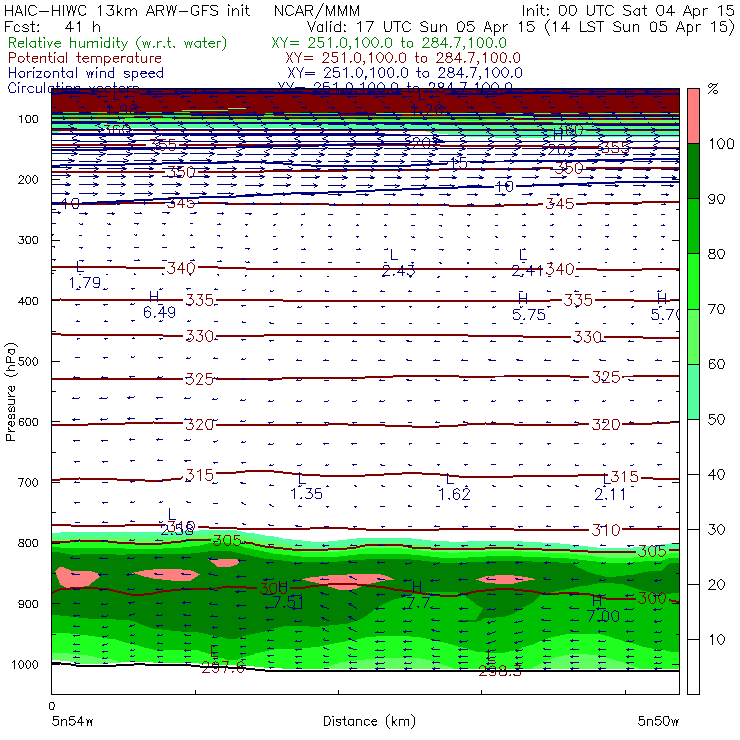Screen dimensions: 740x740
Task: Click the wind speed maximum value '6.49'
Action: pos(160,312)
